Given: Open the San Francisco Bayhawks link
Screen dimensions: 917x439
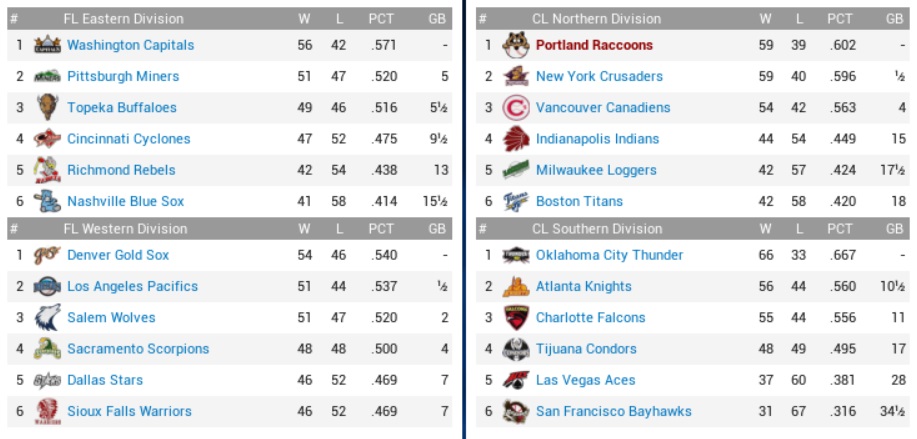Looking at the screenshot, I should pyautogui.click(x=613, y=411).
